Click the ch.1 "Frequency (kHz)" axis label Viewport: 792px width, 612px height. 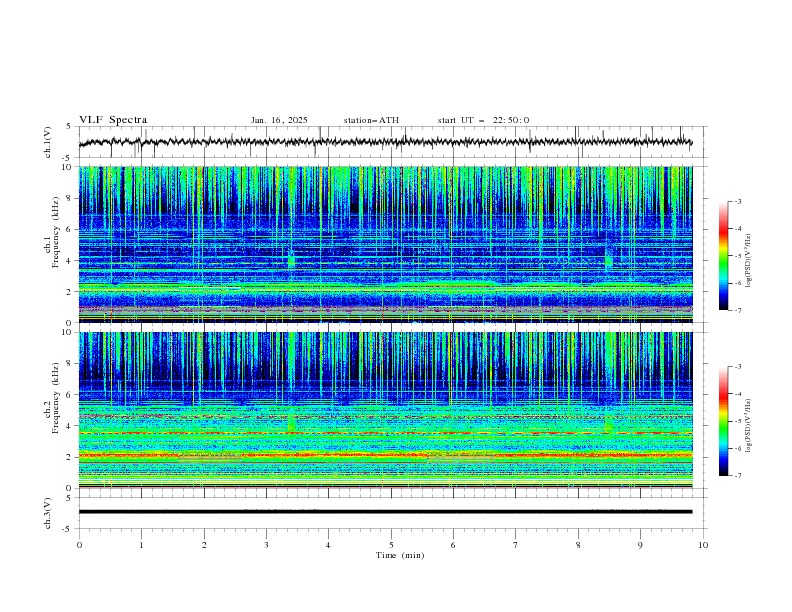point(56,232)
